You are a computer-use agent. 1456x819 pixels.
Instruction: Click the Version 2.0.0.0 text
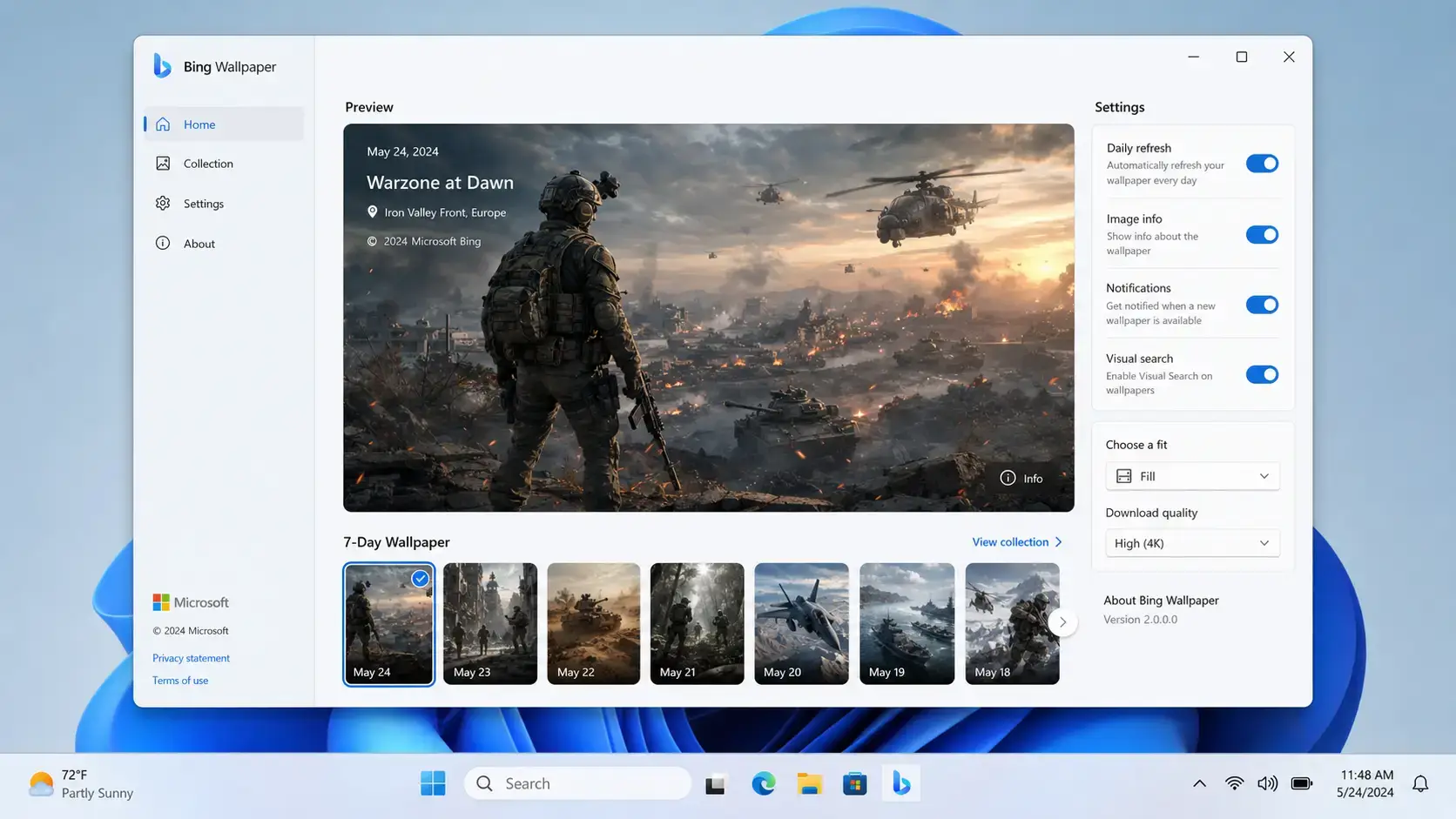click(x=1140, y=620)
